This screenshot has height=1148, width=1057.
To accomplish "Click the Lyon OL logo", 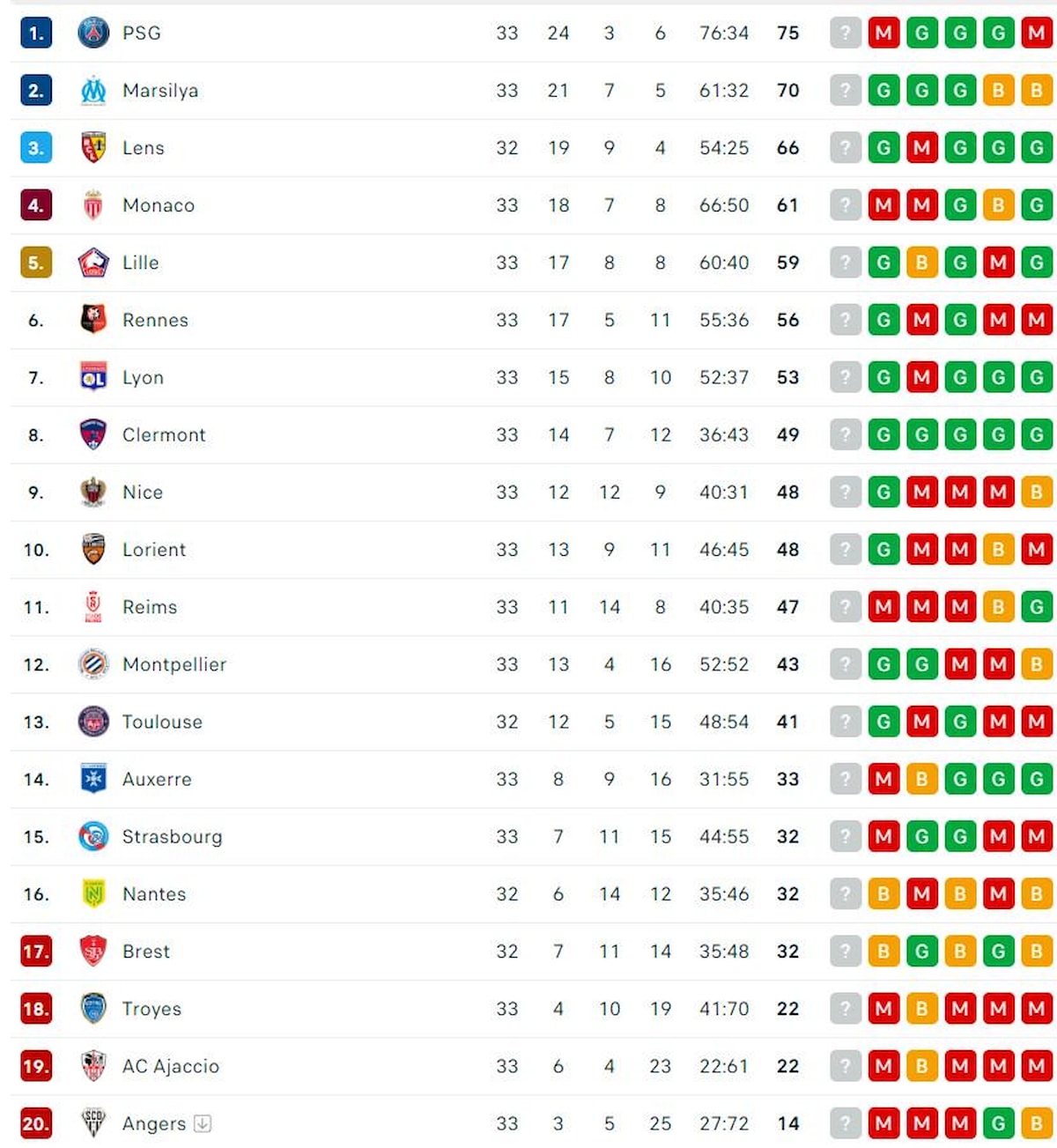I will (x=93, y=377).
